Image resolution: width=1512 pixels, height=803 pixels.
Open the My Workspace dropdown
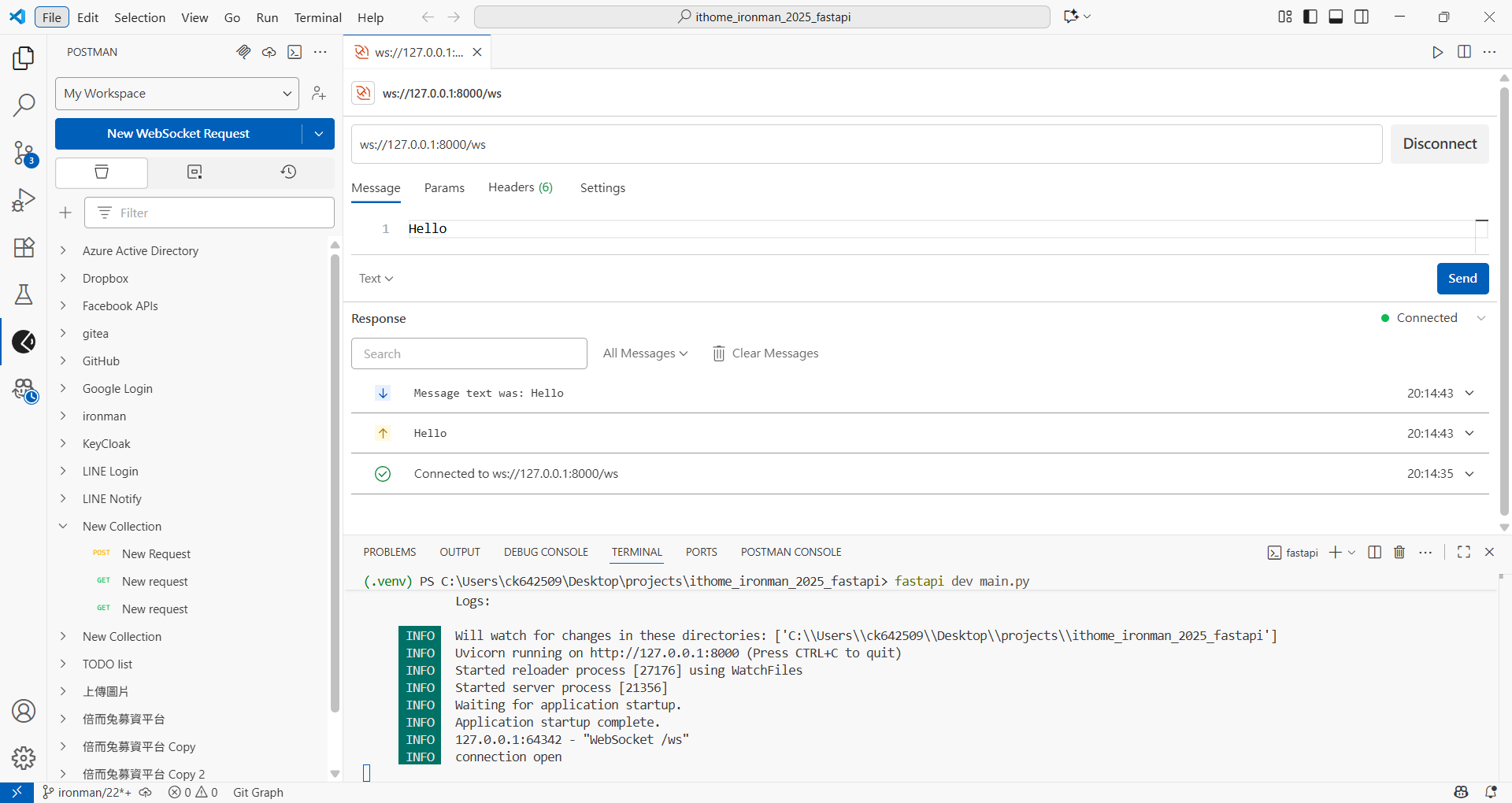[177, 94]
